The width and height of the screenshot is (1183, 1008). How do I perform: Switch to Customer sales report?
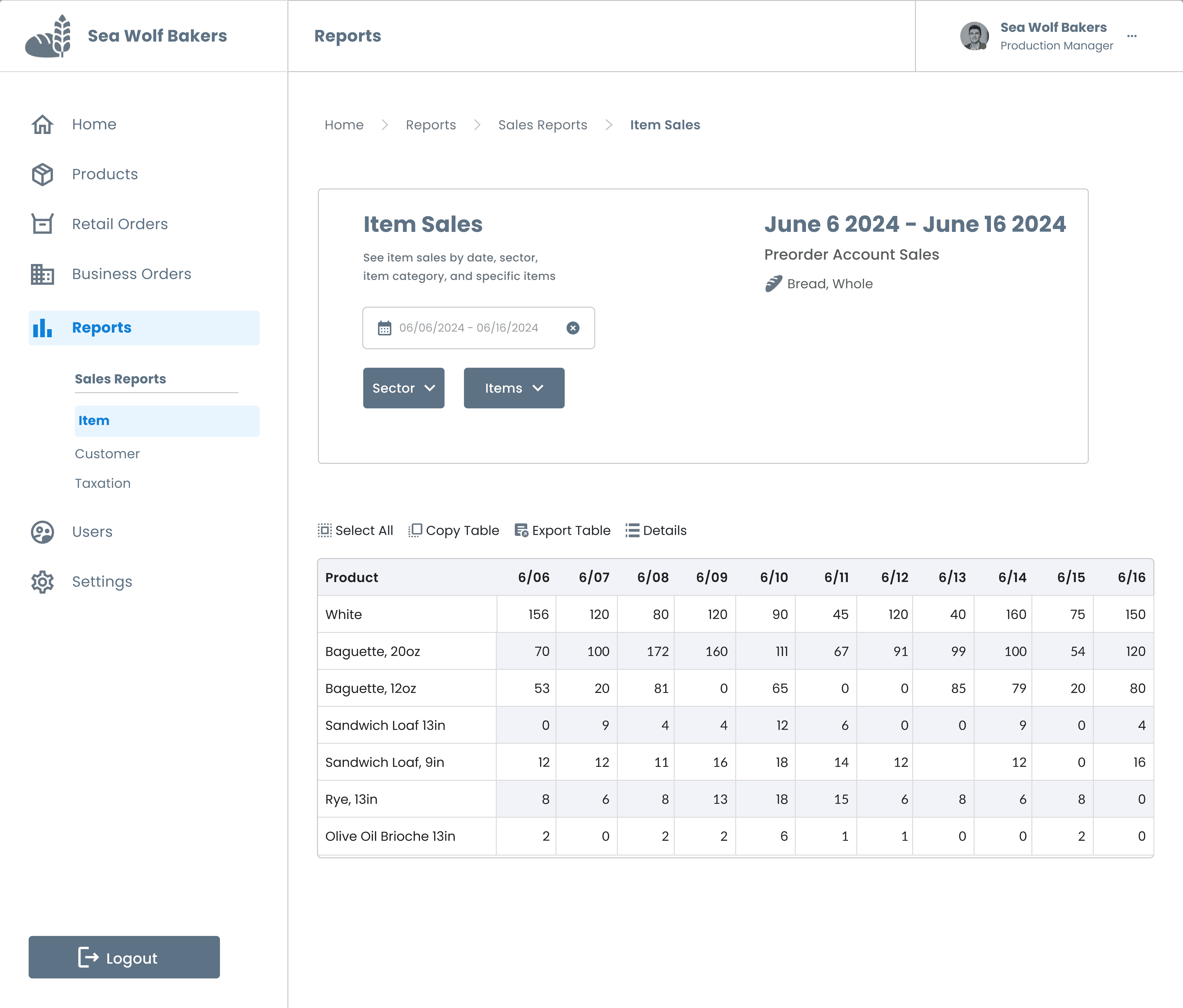107,454
